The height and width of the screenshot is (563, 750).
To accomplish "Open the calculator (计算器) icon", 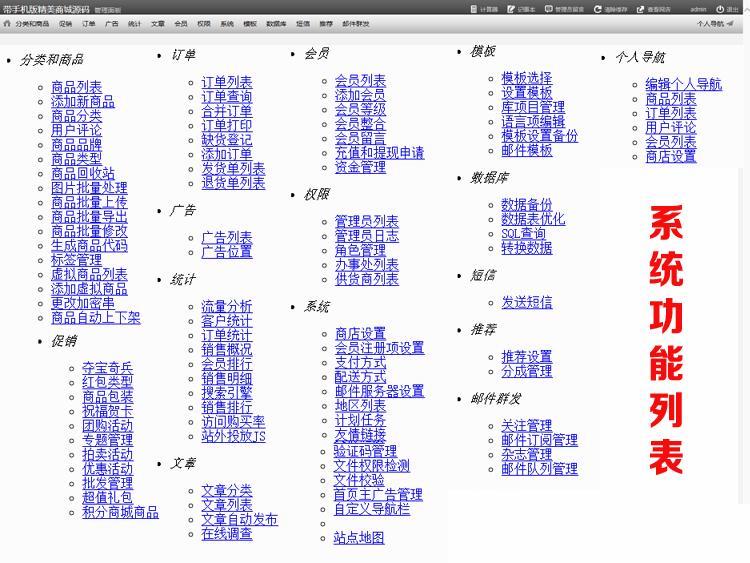I will (474, 9).
